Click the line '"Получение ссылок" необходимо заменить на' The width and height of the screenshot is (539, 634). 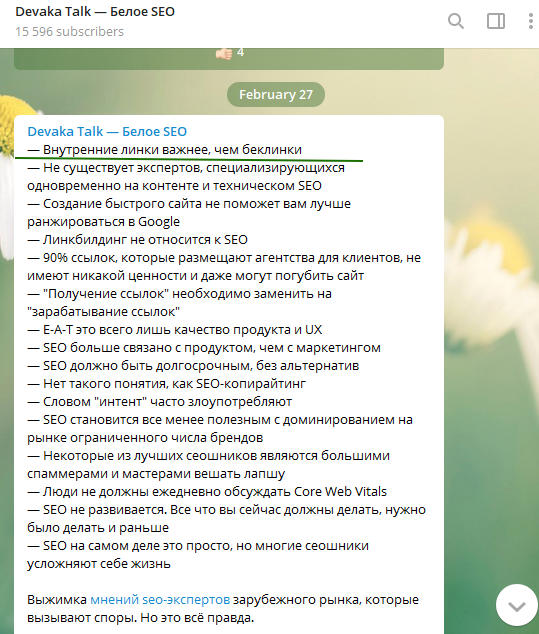coord(180,294)
